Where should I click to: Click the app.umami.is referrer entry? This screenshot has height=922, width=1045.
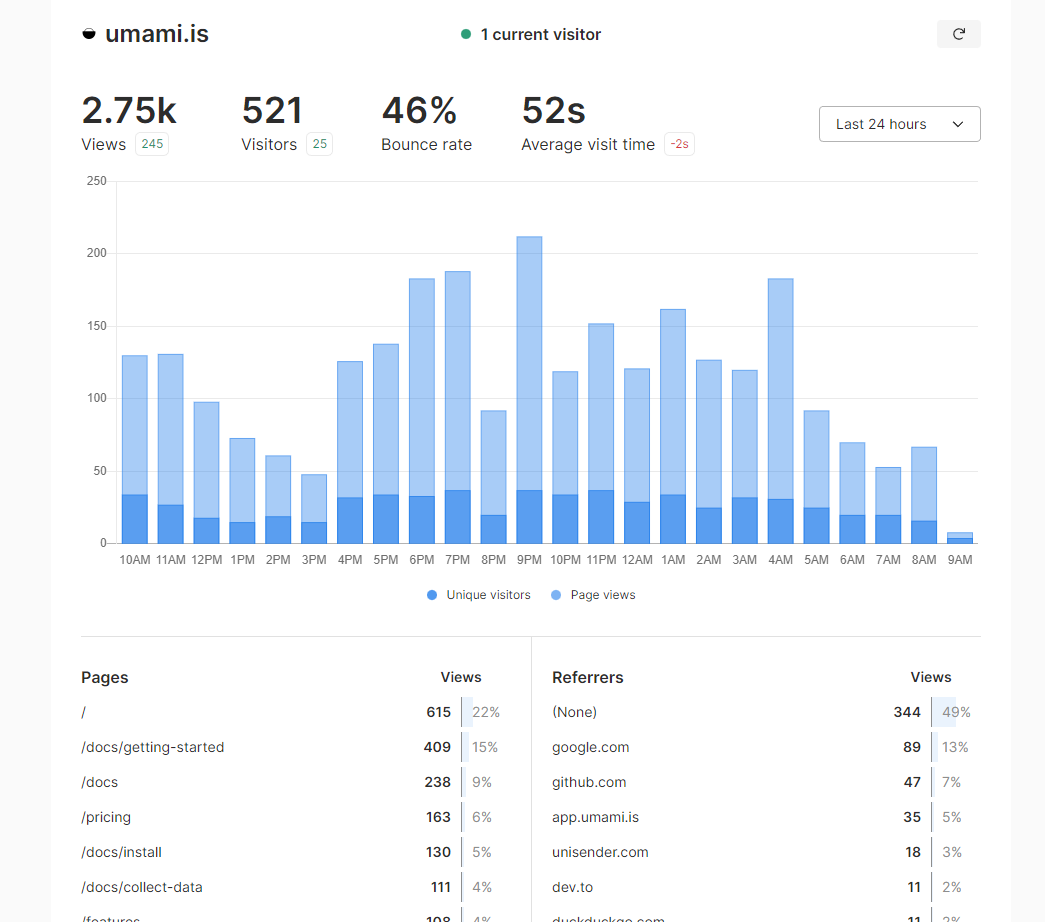595,817
